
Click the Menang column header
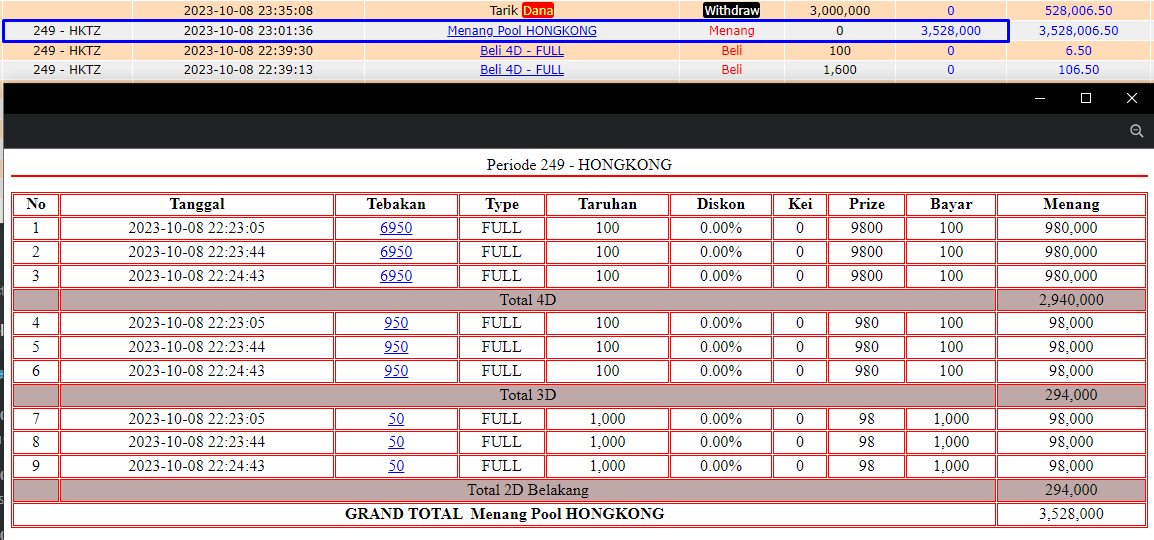coord(1071,205)
